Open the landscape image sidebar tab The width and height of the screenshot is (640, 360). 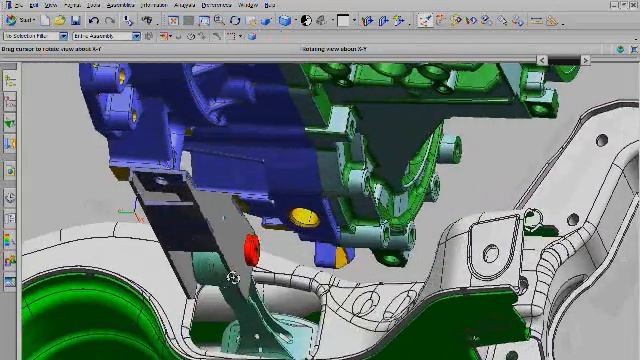tap(10, 282)
